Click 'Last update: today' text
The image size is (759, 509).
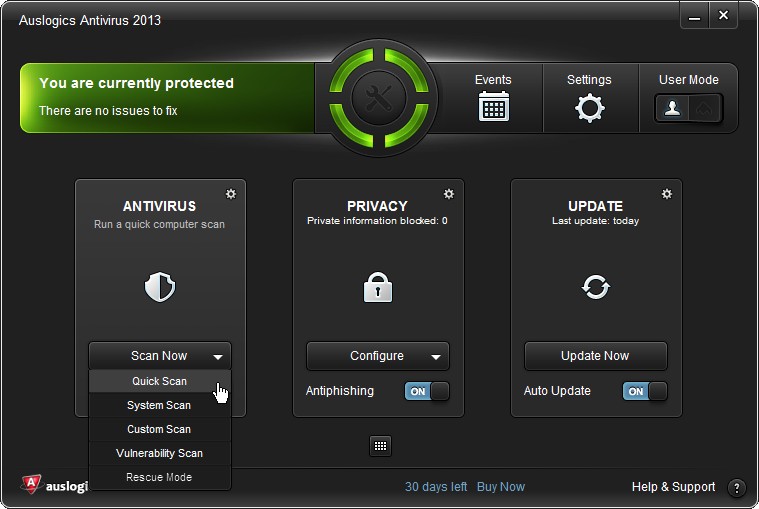(x=595, y=221)
